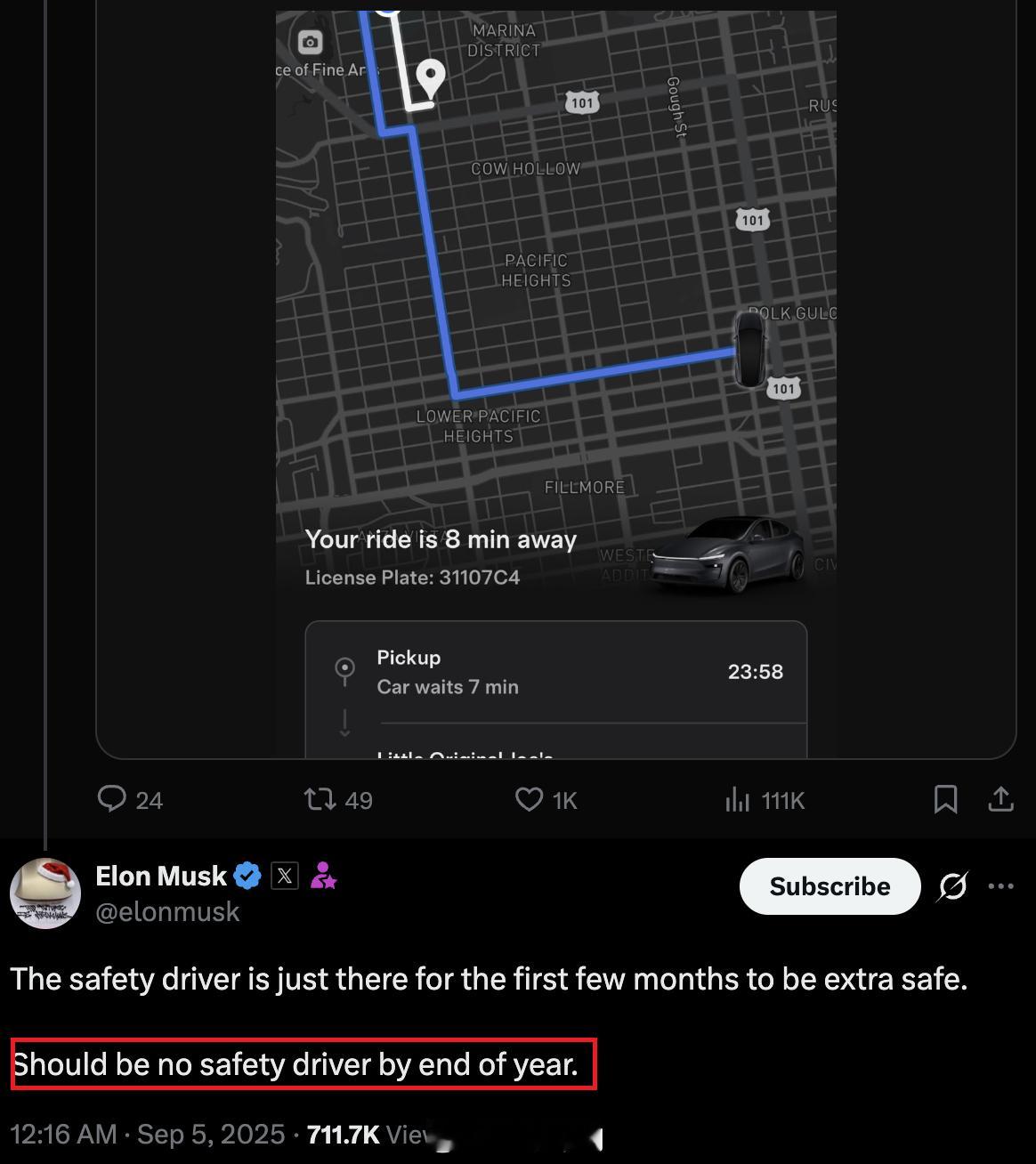Open Elon Musk's profile picture
The height and width of the screenshot is (1164, 1036).
[x=45, y=893]
